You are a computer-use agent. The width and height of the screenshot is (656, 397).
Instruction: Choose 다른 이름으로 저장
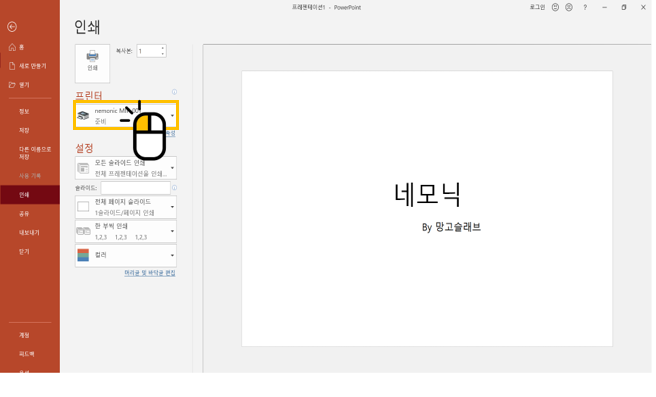click(x=35, y=153)
